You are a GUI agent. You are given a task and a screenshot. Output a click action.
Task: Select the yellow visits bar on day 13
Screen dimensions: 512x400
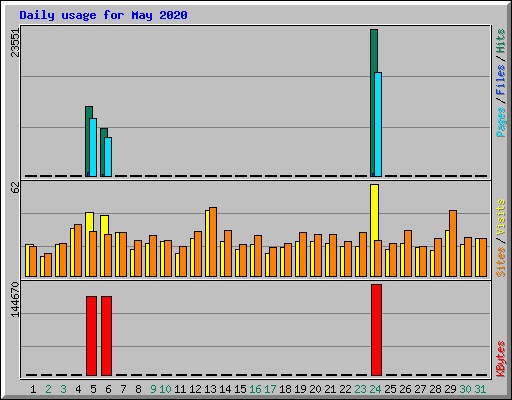coord(207,243)
